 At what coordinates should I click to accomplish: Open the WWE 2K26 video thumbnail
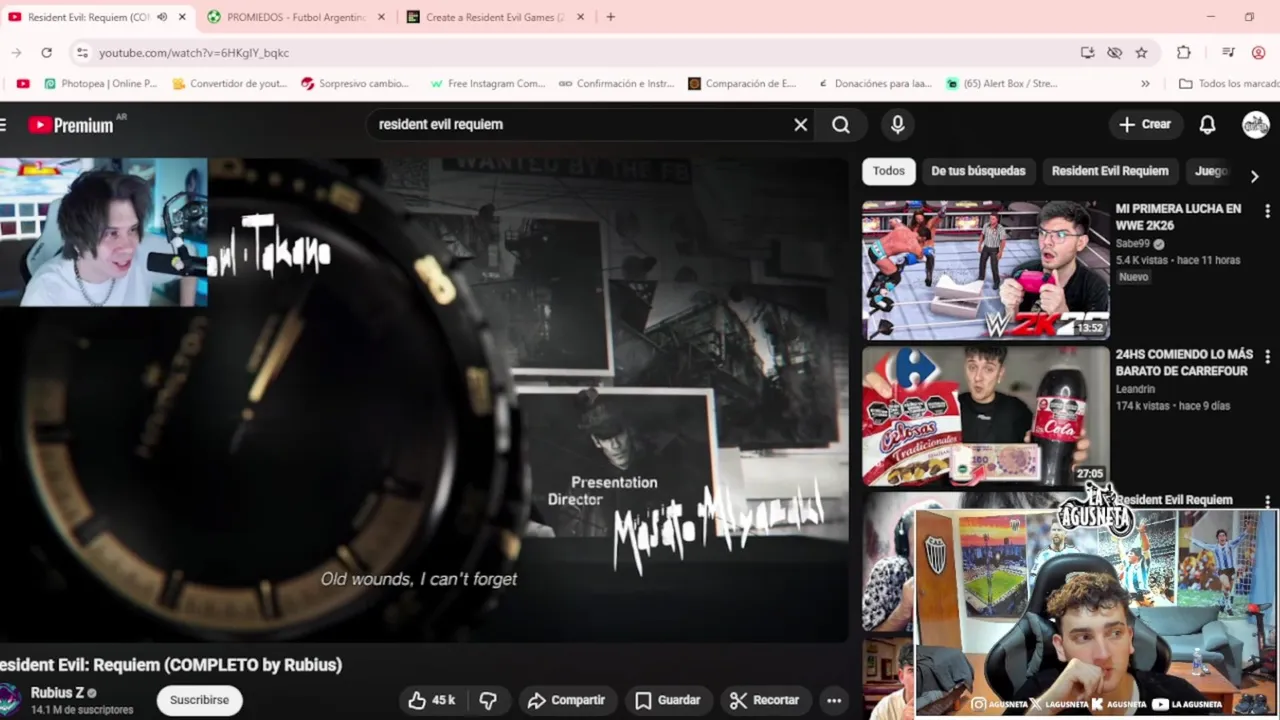click(986, 270)
